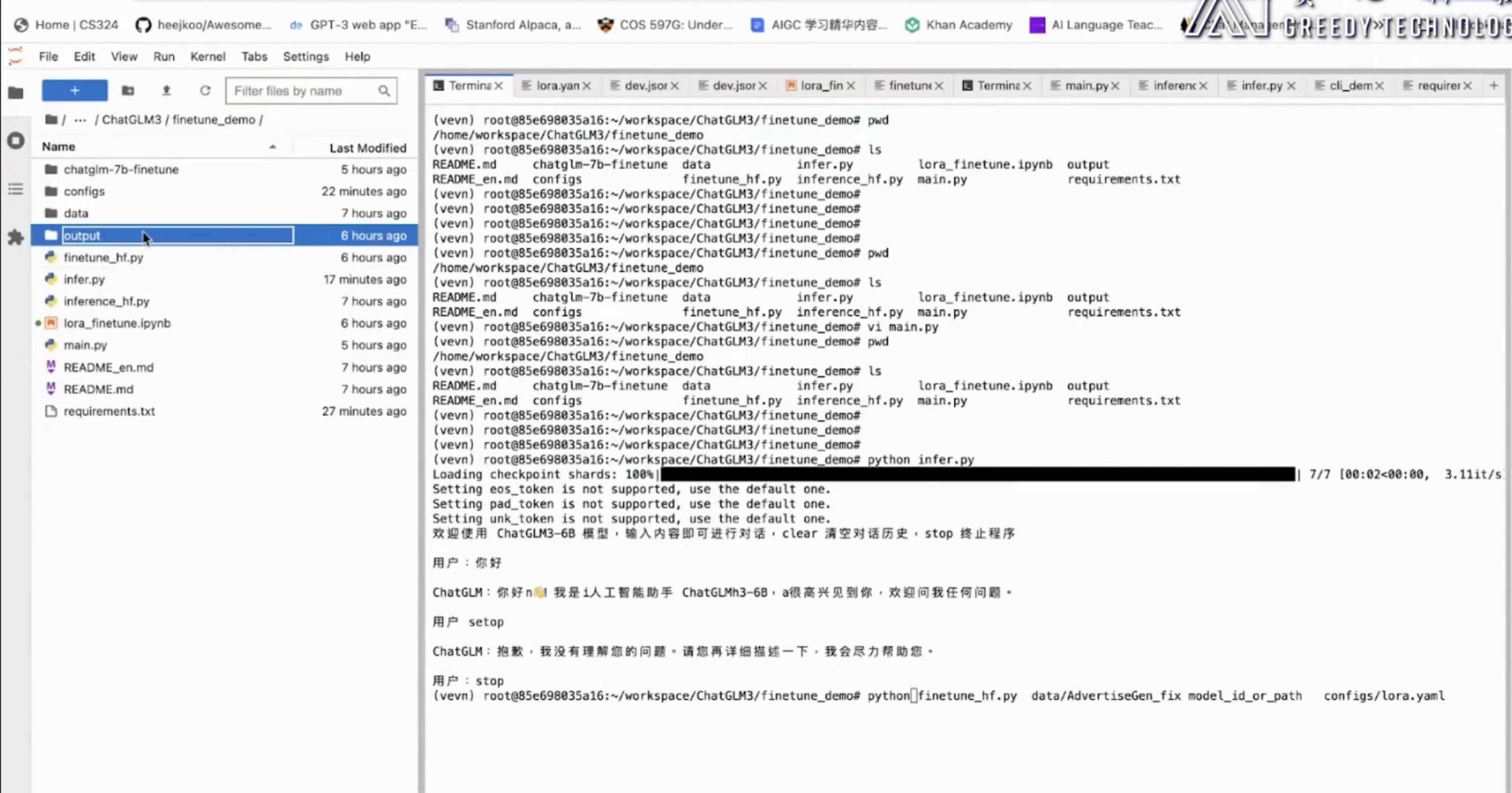Image resolution: width=1512 pixels, height=793 pixels.
Task: Close the infer.py tab
Action: tap(1291, 86)
